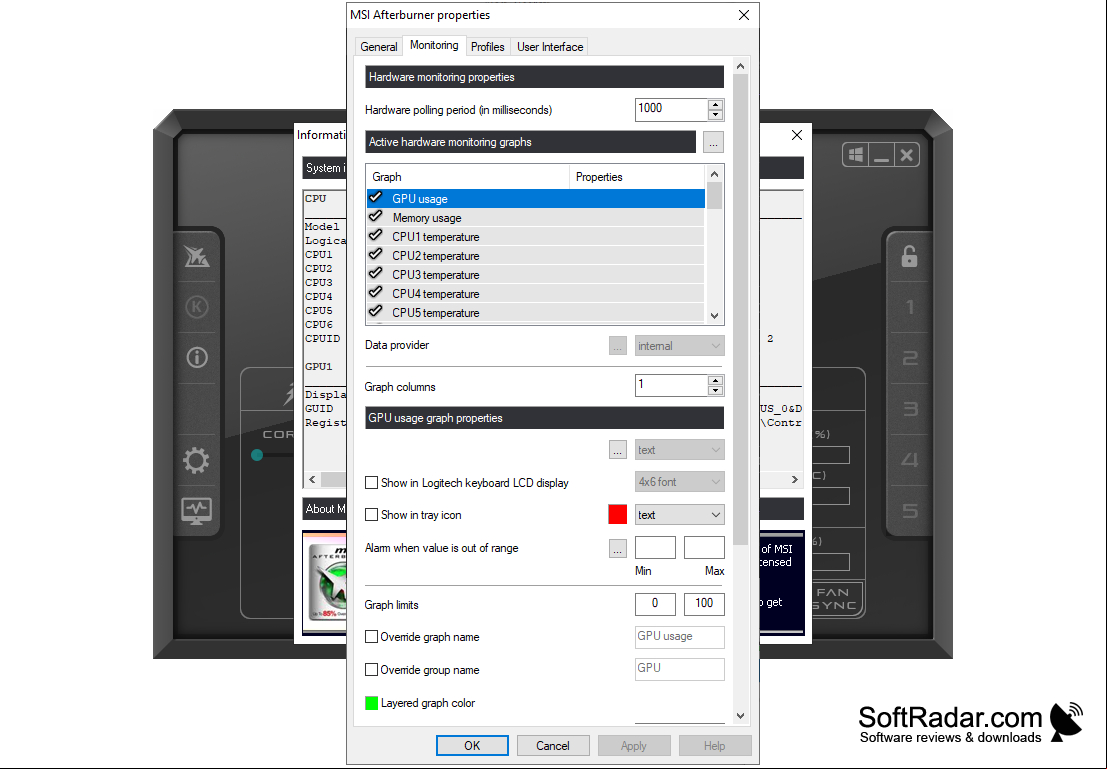The width and height of the screenshot is (1107, 769).
Task: Click the graph limits minimum field showing 0
Action: [x=655, y=604]
